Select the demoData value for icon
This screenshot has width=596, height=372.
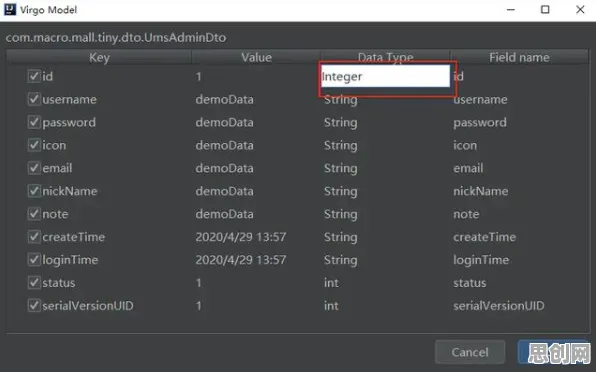pos(224,145)
